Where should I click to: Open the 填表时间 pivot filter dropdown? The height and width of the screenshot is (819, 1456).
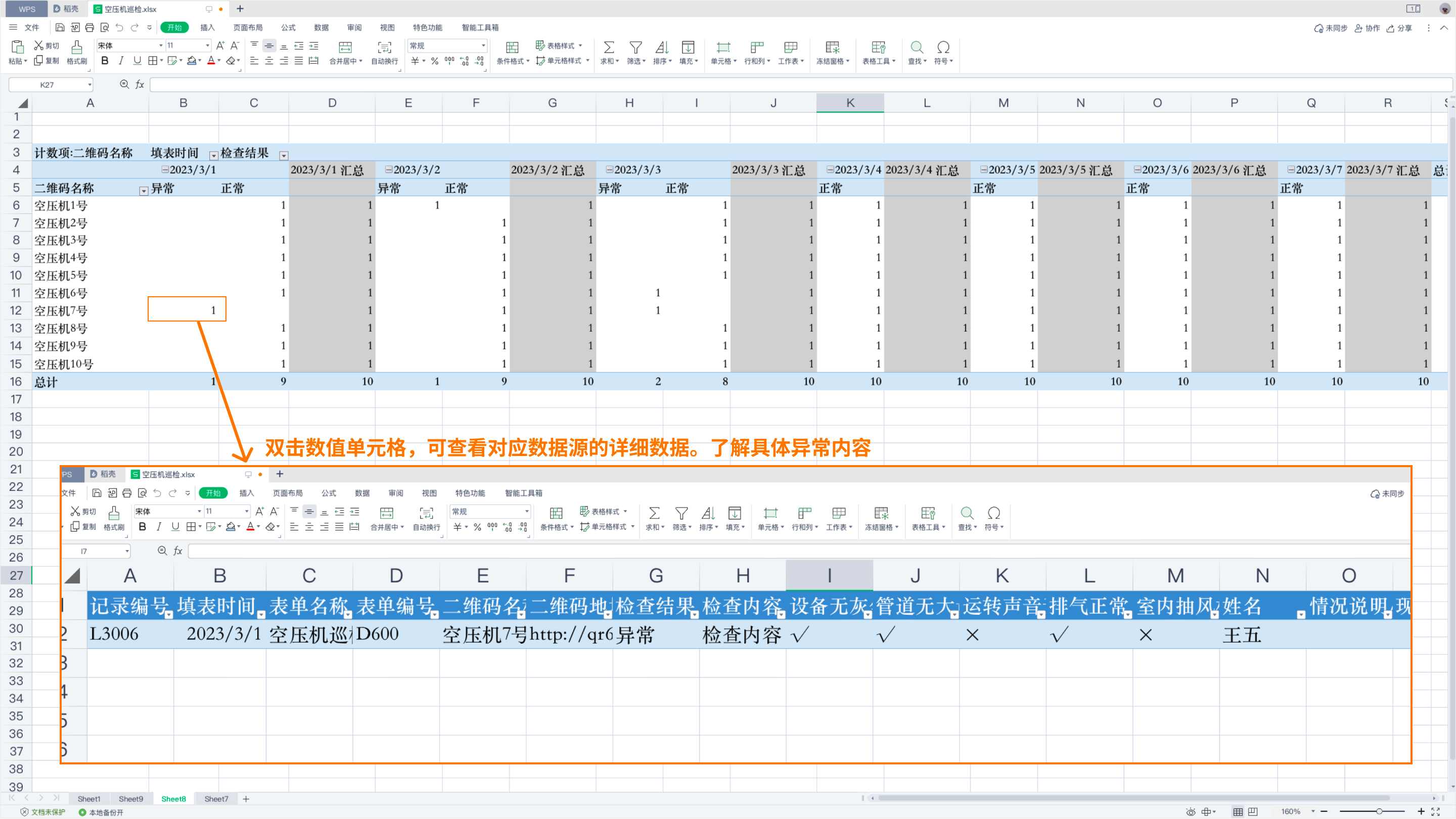tap(214, 155)
